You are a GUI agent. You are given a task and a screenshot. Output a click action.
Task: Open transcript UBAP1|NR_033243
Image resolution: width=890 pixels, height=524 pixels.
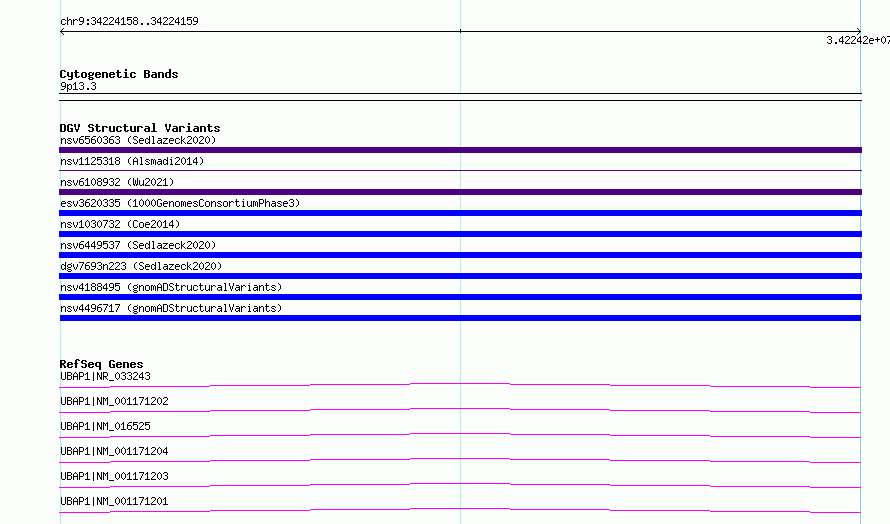(105, 376)
